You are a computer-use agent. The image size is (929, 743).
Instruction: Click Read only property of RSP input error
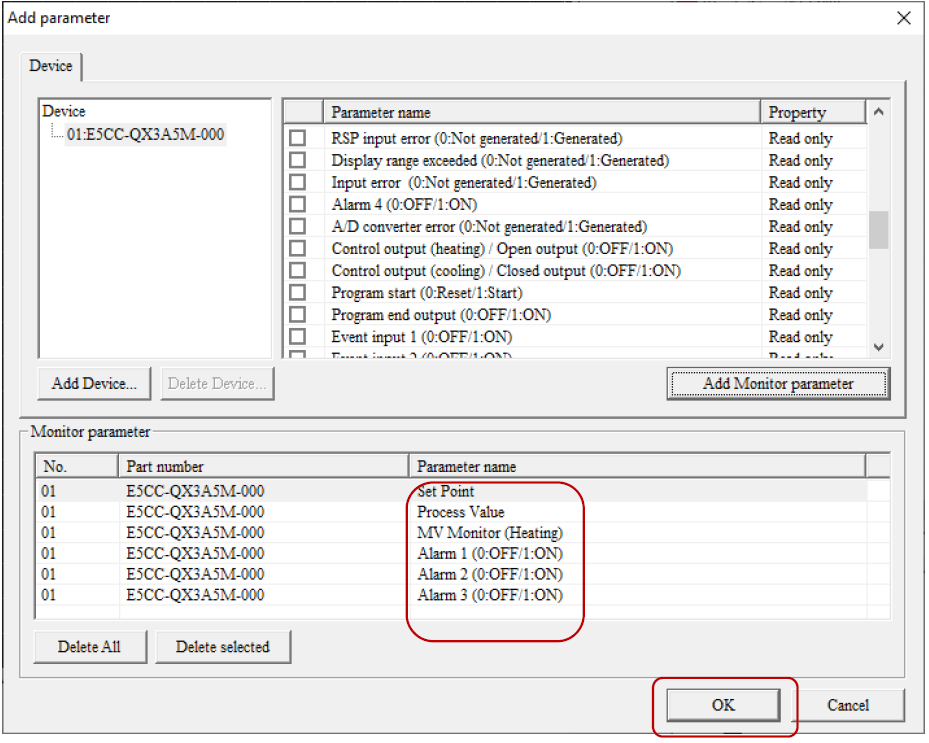tap(800, 138)
